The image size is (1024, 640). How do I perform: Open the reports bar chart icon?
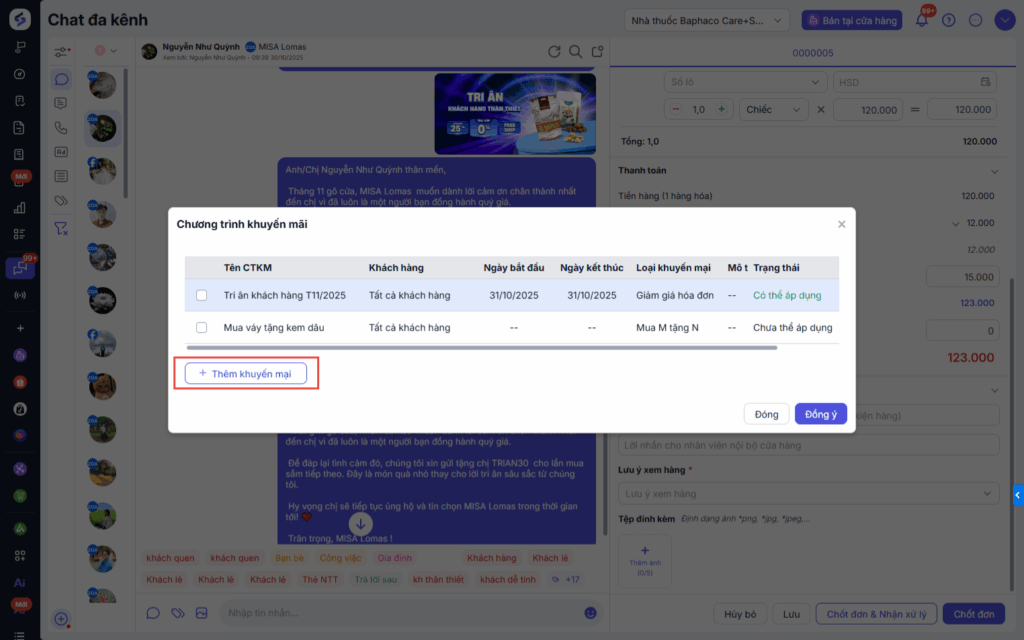20,208
